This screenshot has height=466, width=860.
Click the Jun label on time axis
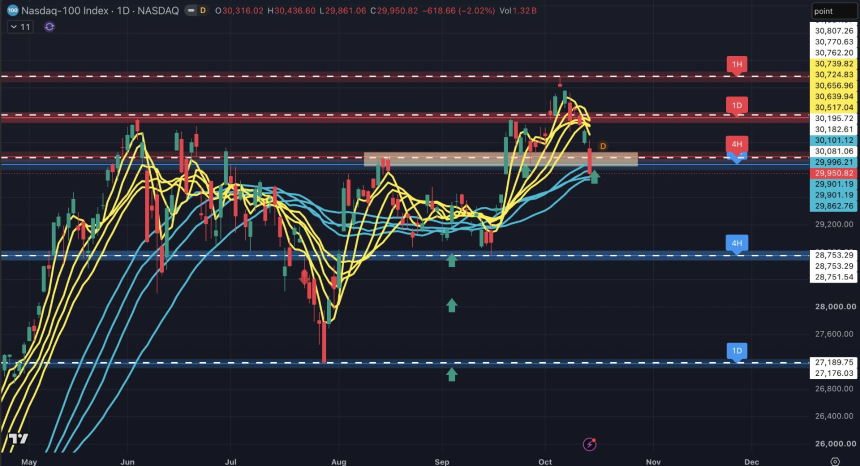127,462
